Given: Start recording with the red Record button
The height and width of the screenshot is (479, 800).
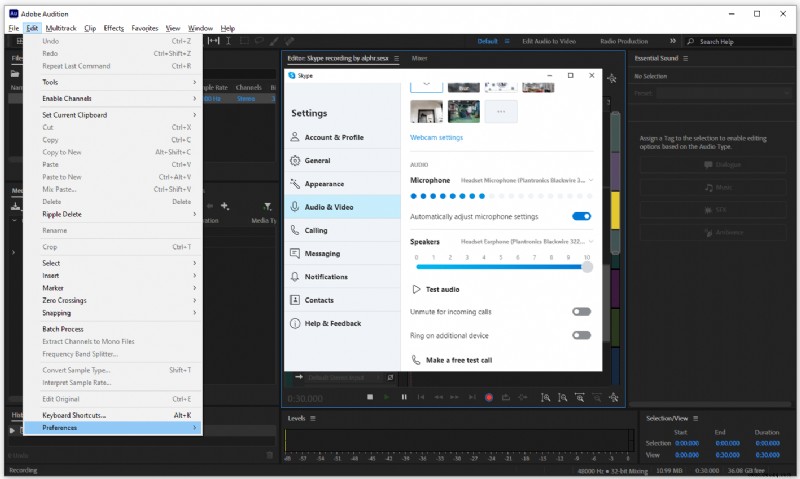Looking at the screenshot, I should [x=489, y=397].
